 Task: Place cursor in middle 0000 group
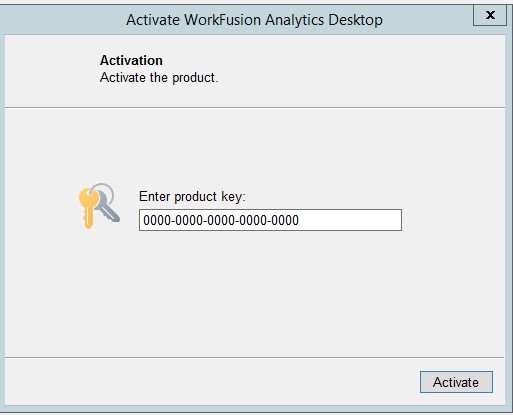coord(221,220)
